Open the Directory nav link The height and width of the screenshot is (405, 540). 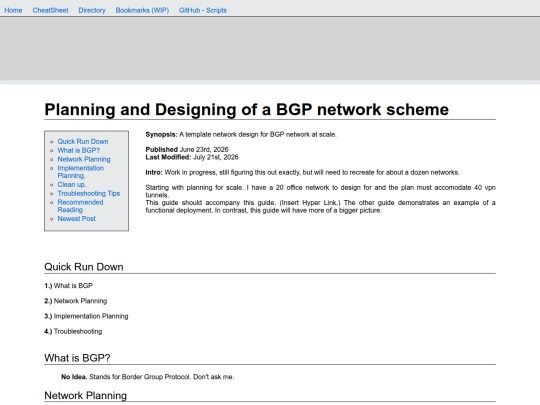pyautogui.click(x=92, y=10)
